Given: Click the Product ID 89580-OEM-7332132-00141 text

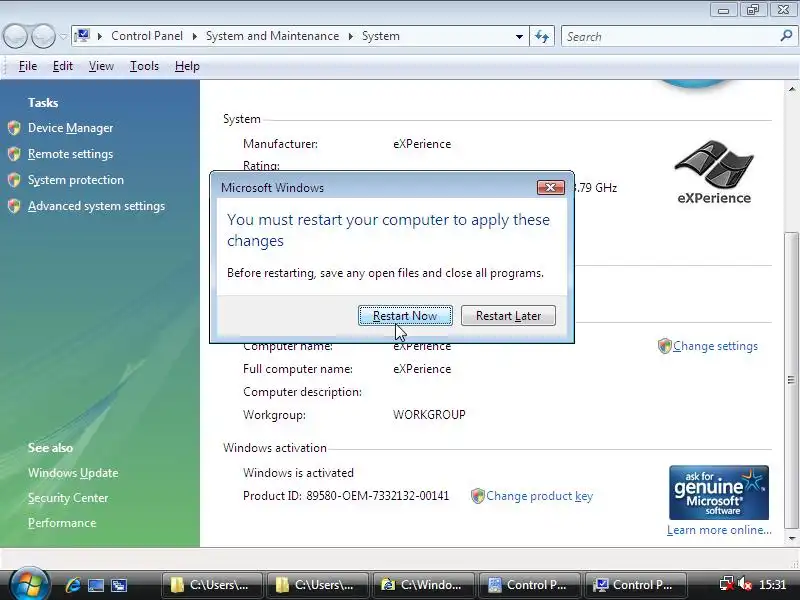Looking at the screenshot, I should coord(346,496).
